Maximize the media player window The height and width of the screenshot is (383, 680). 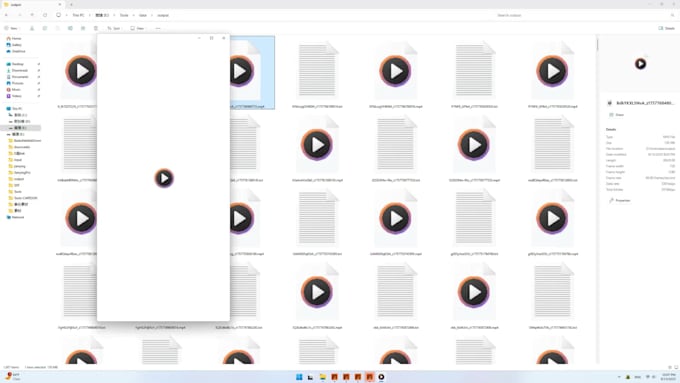pyautogui.click(x=211, y=38)
